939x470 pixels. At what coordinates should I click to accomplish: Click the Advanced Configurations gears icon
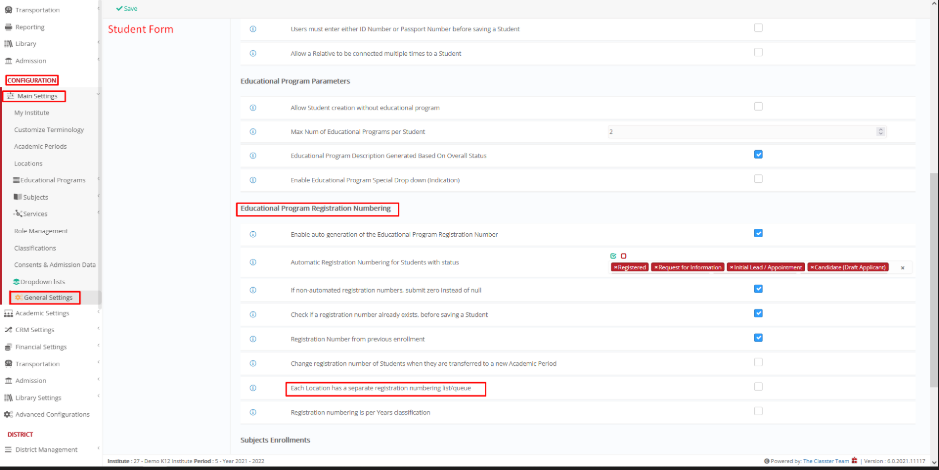pos(8,414)
